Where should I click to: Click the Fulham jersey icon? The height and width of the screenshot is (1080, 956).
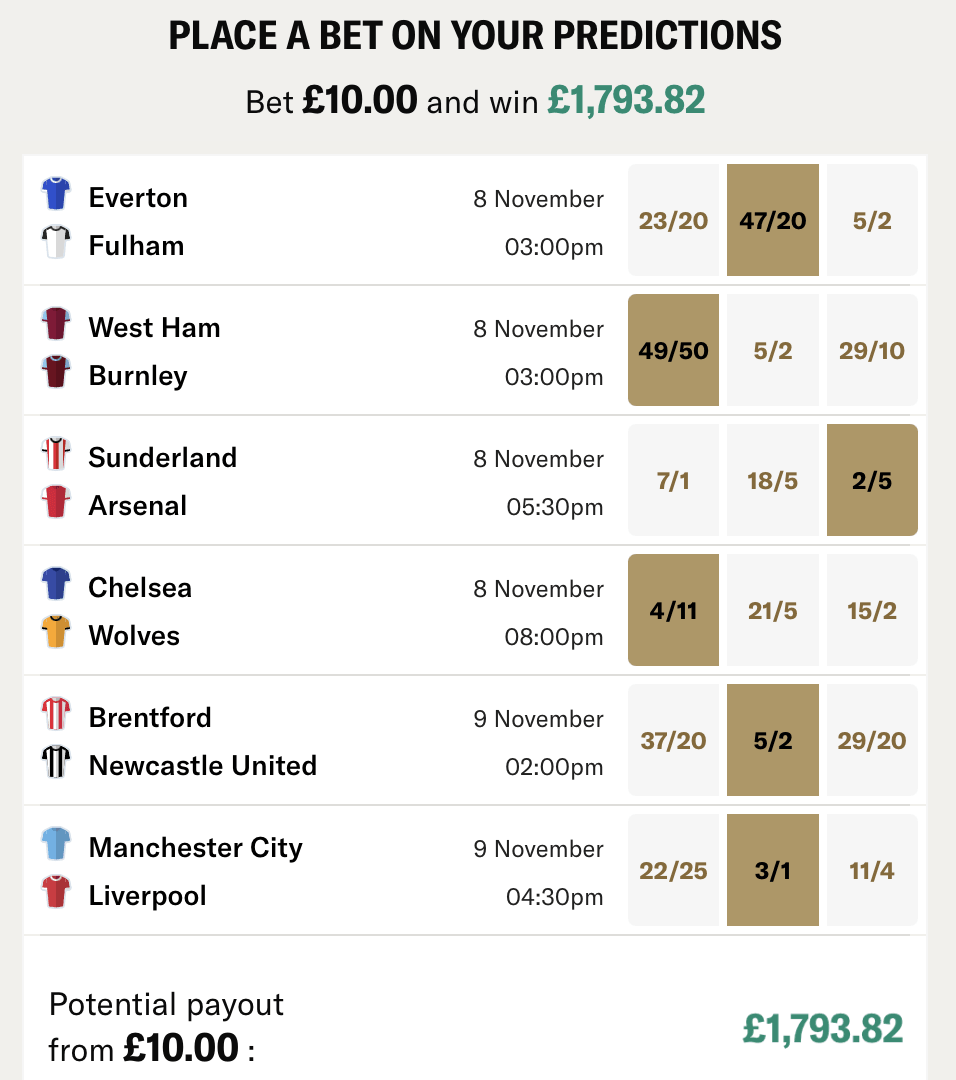56,242
